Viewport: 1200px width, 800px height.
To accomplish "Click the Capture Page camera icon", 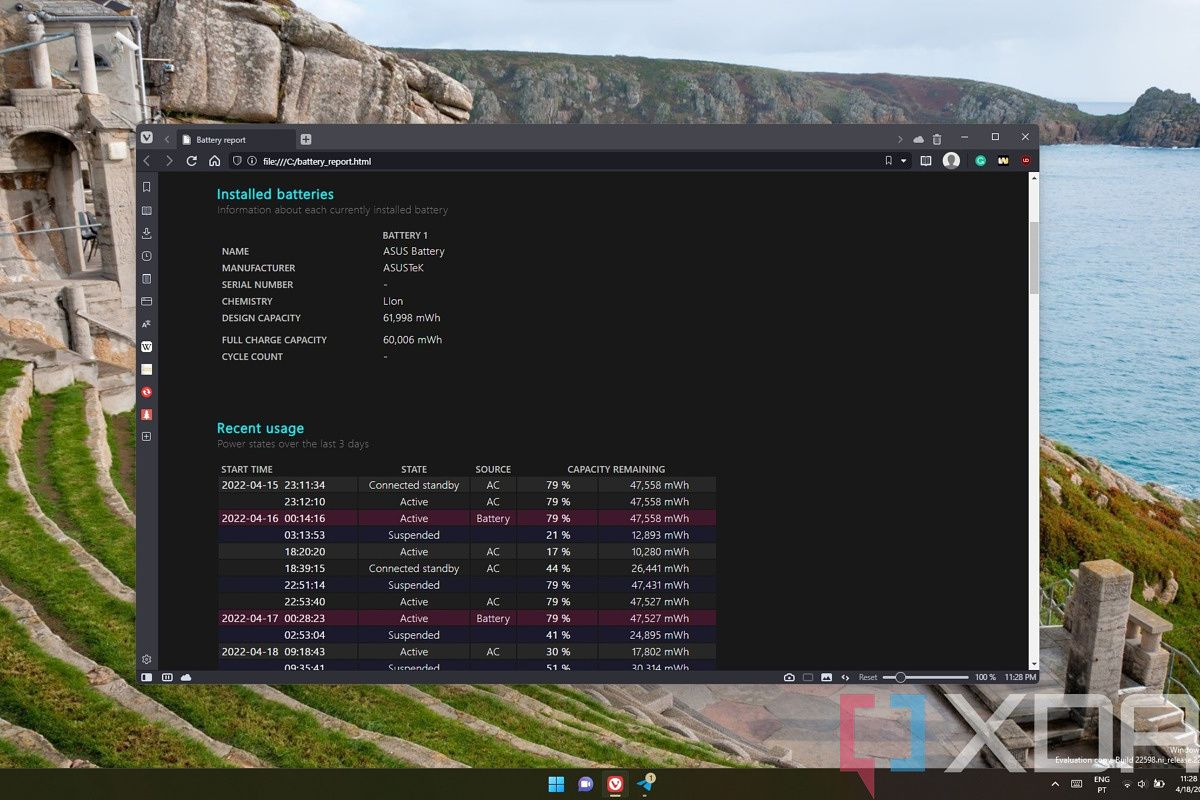I will pyautogui.click(x=789, y=677).
